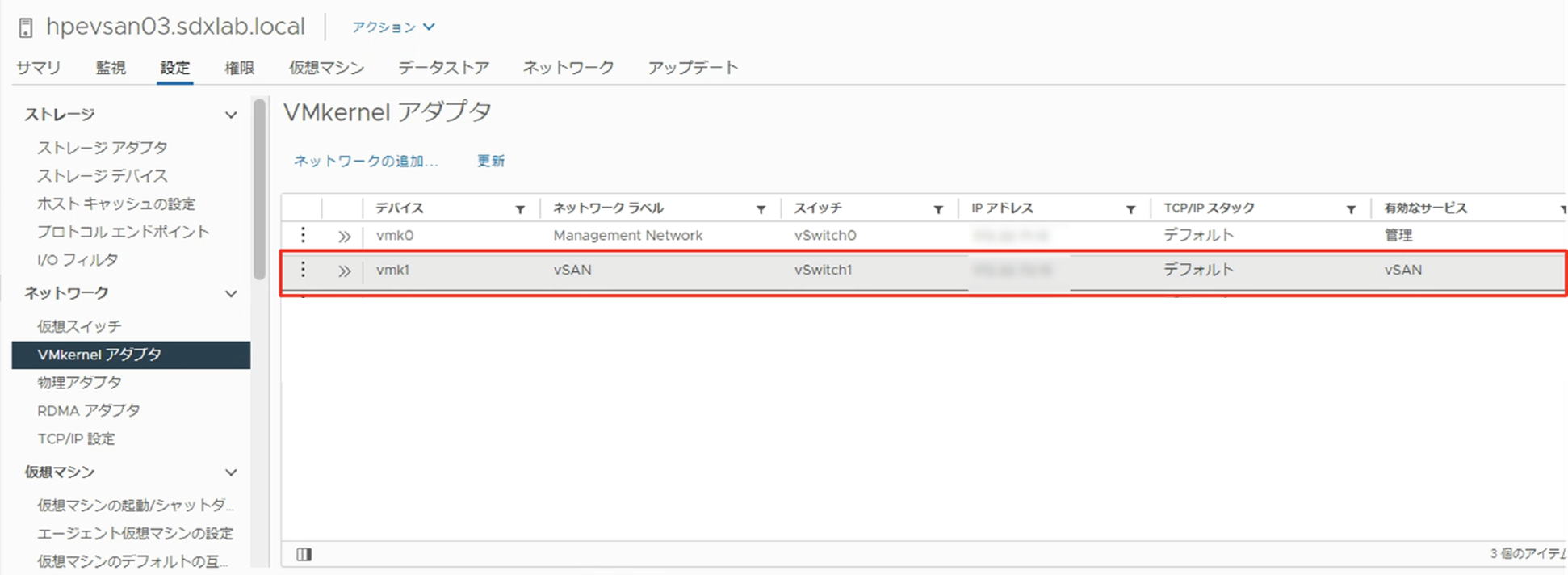
Task: Click the 更新 refresh link
Action: click(491, 161)
